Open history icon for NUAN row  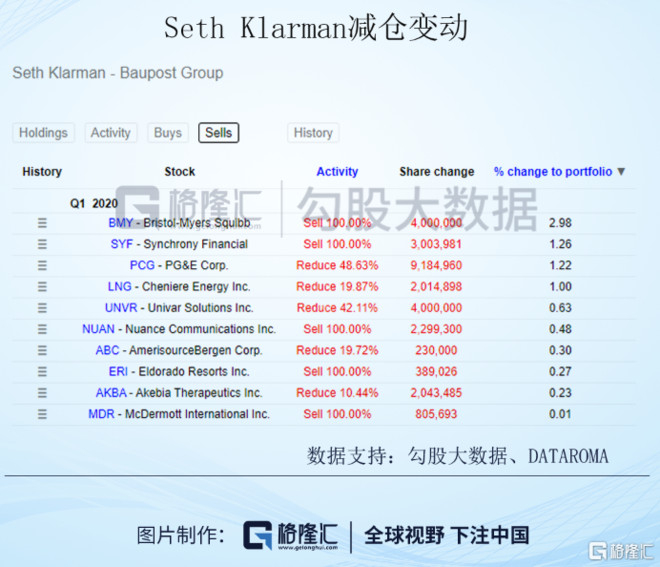click(42, 329)
